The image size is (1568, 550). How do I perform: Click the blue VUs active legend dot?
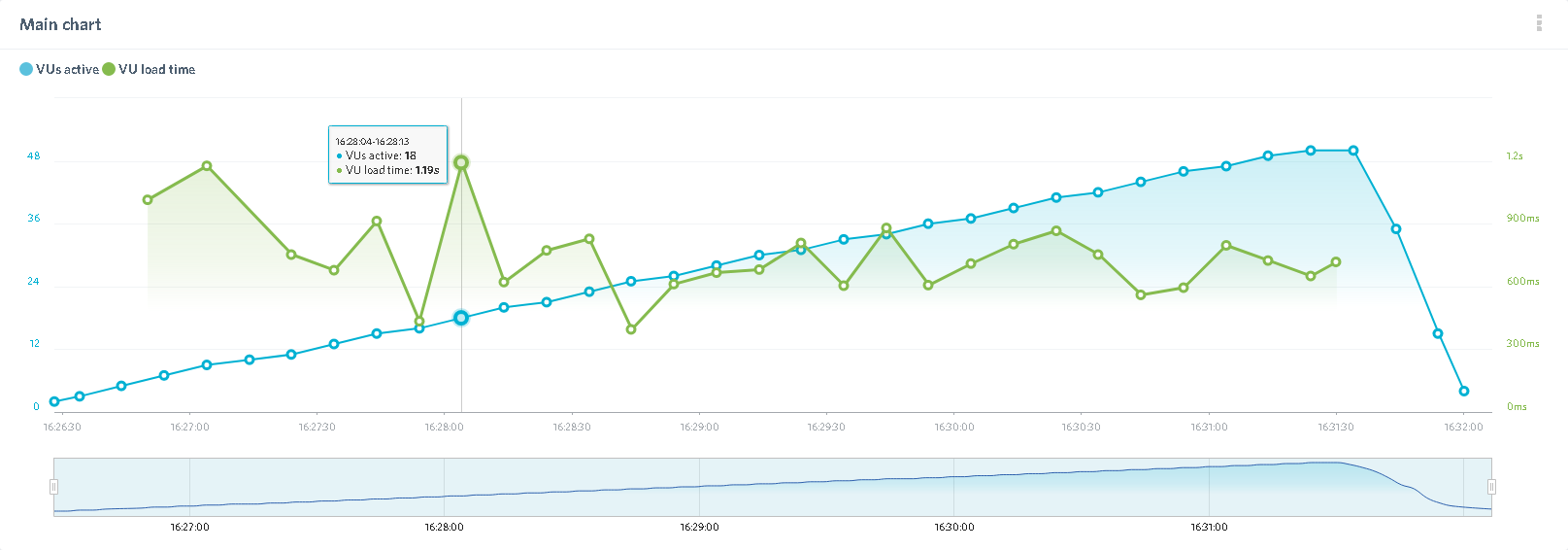(26, 69)
